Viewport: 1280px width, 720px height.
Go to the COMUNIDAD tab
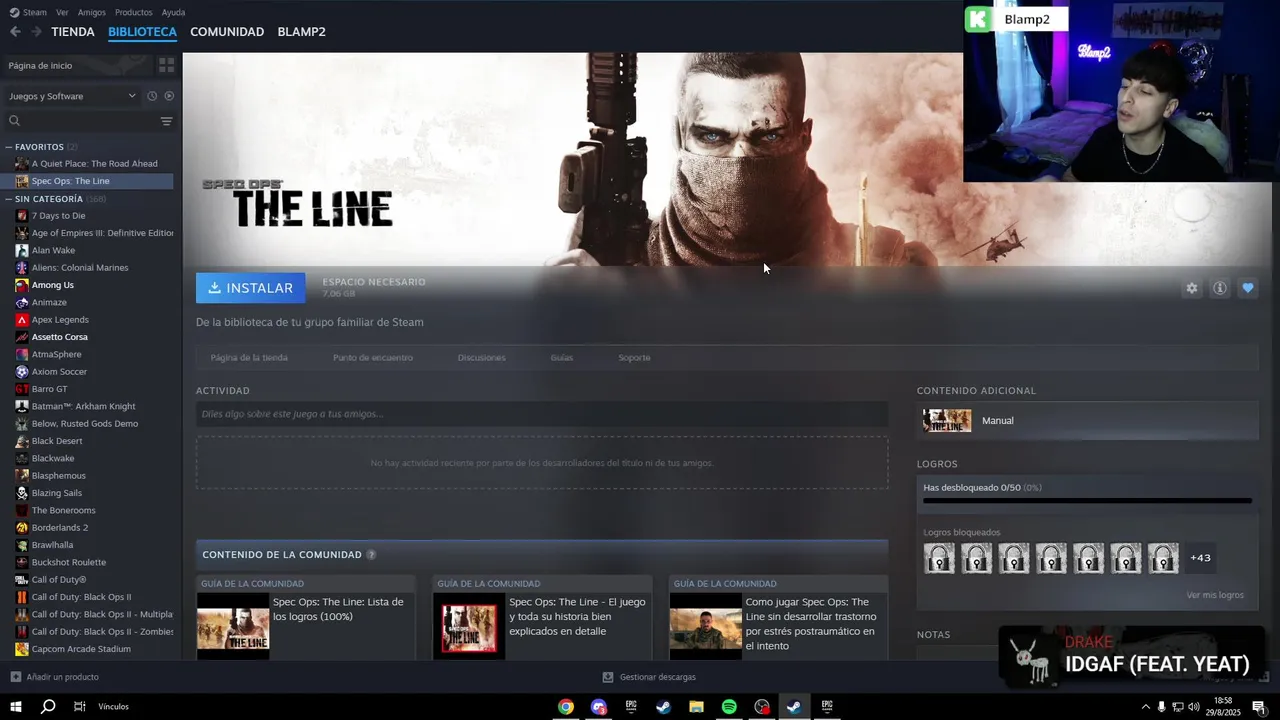coord(227,32)
